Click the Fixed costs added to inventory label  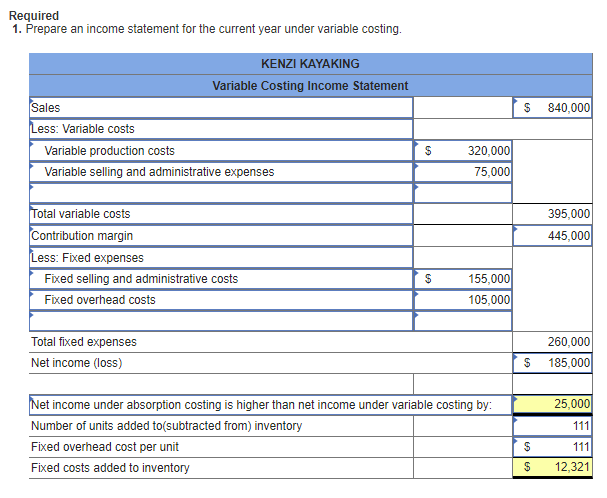[x=110, y=468]
